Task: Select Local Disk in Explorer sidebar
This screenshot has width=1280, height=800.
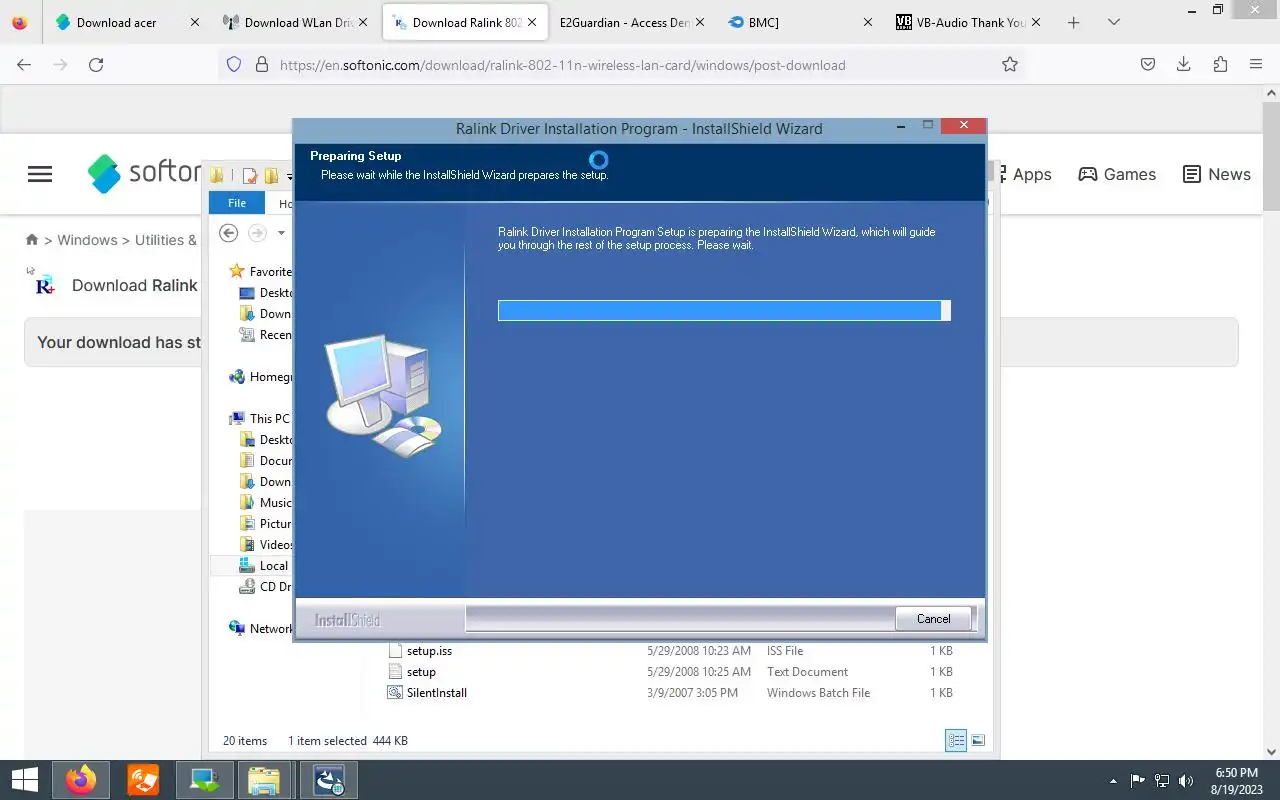Action: pyautogui.click(x=264, y=566)
